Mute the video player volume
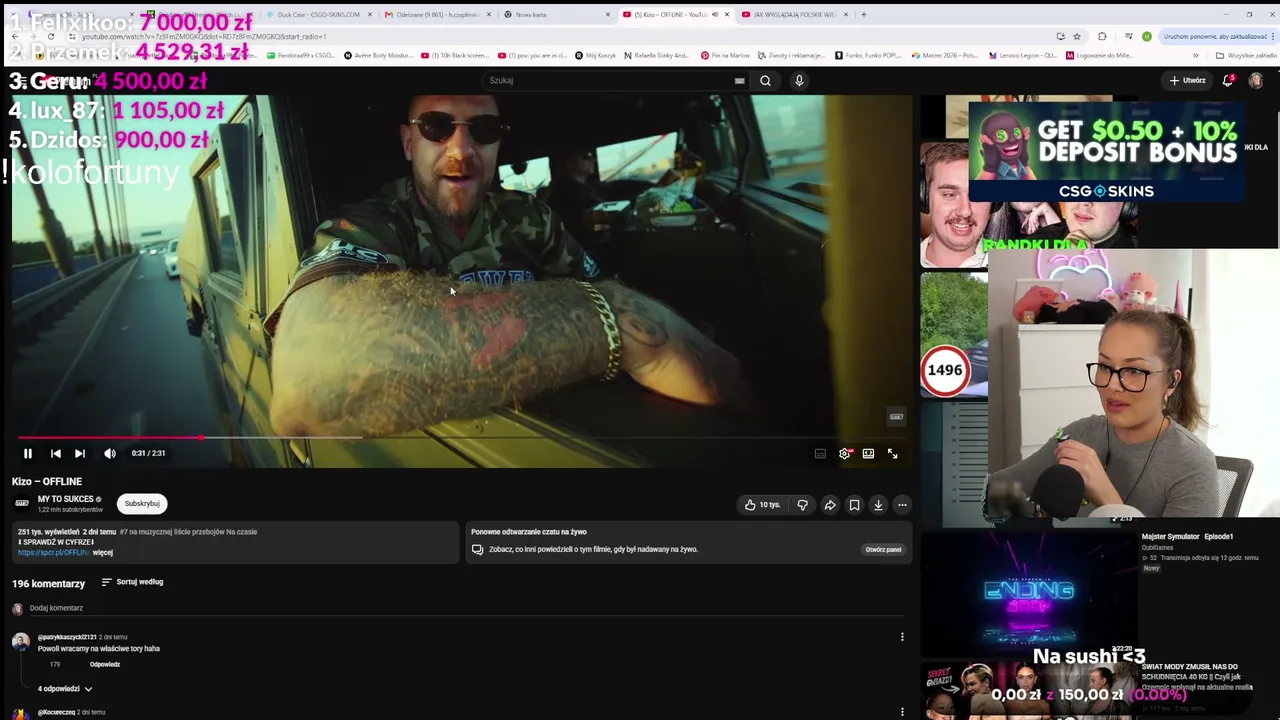1280x720 pixels. point(110,453)
